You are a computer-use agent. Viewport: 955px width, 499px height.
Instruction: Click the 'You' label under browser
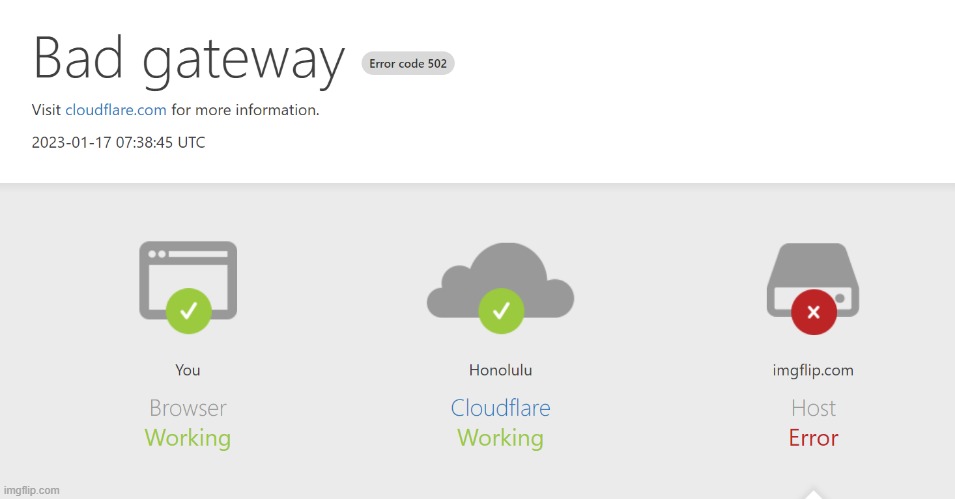tap(188, 370)
